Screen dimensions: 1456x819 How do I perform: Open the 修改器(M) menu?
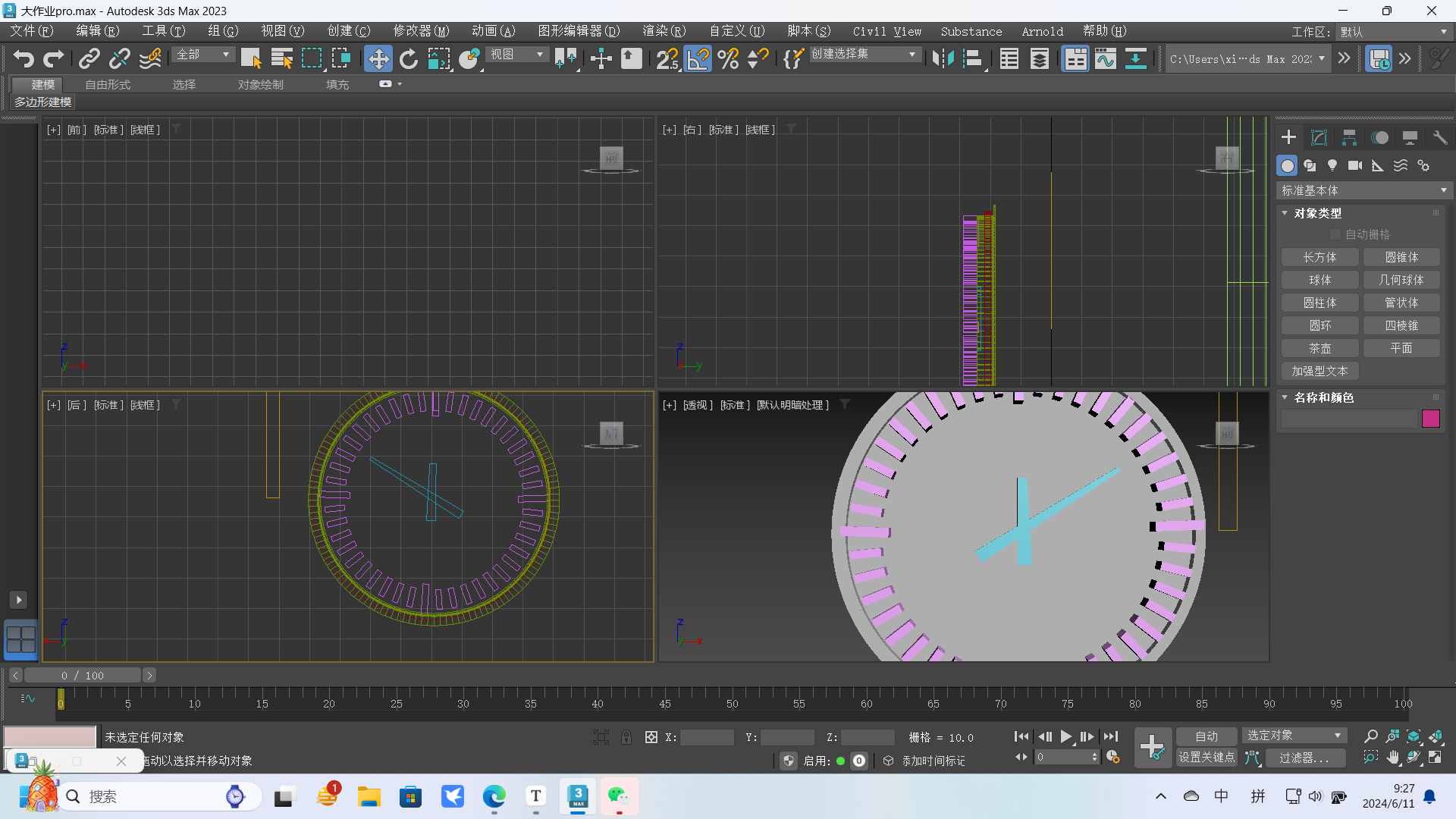tap(421, 31)
